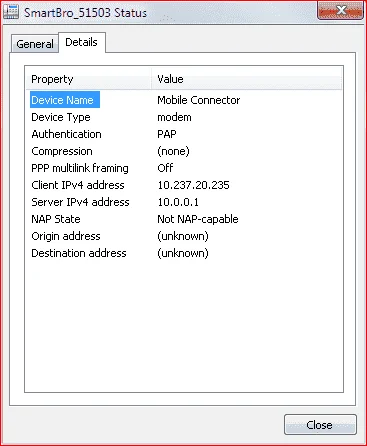Select the Server IPv4 address property
The width and height of the screenshot is (367, 446).
click(x=80, y=202)
